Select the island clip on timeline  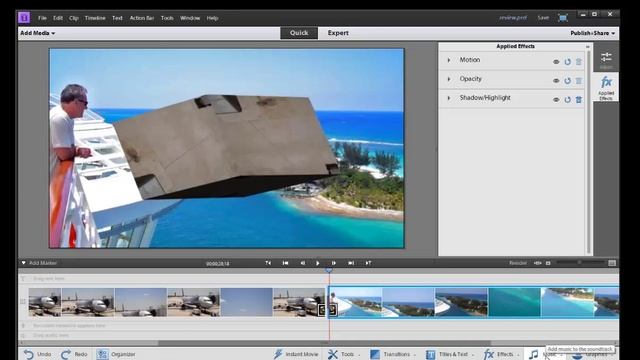click(474, 302)
